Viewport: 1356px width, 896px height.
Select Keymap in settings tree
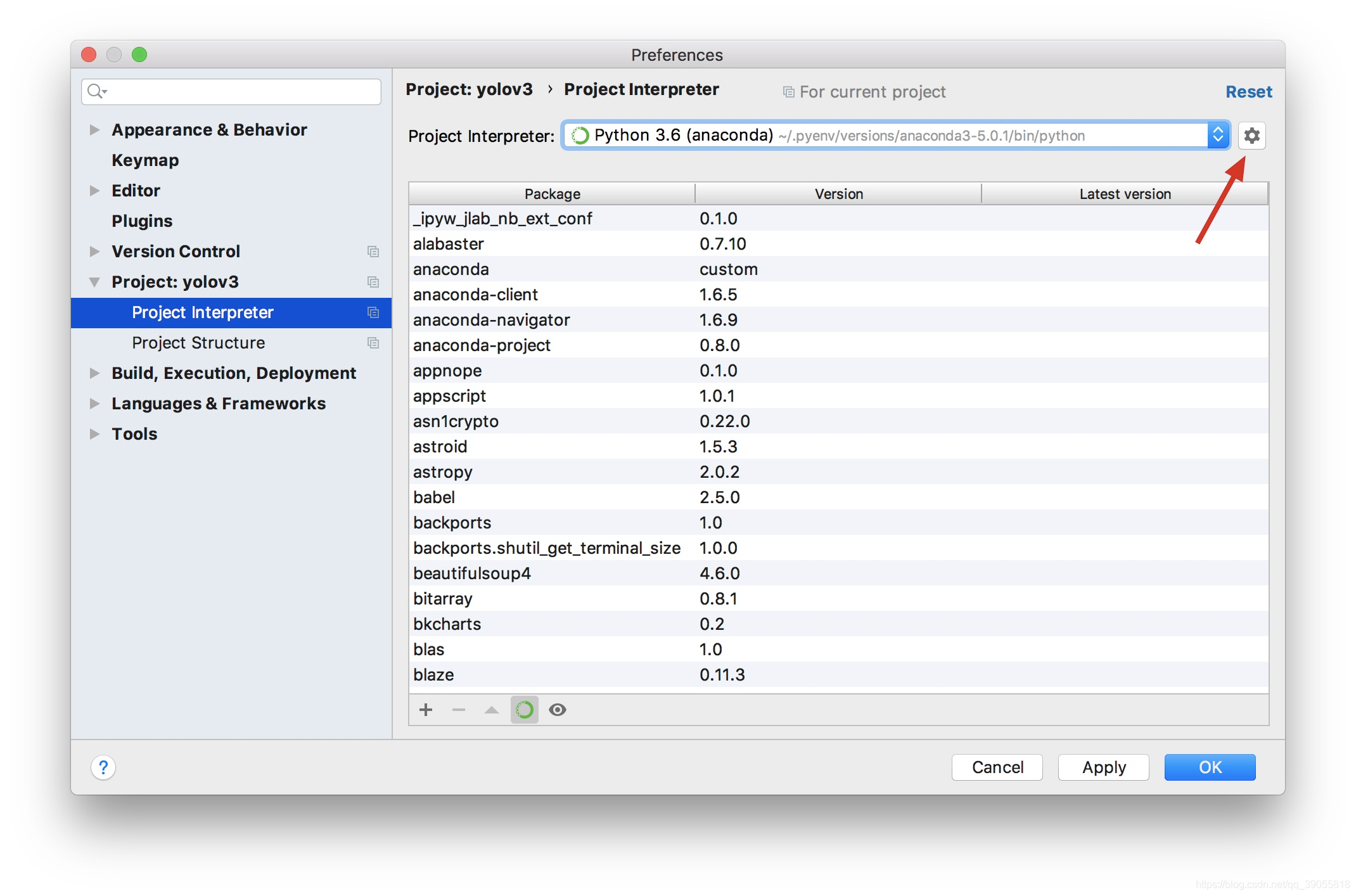pos(145,160)
